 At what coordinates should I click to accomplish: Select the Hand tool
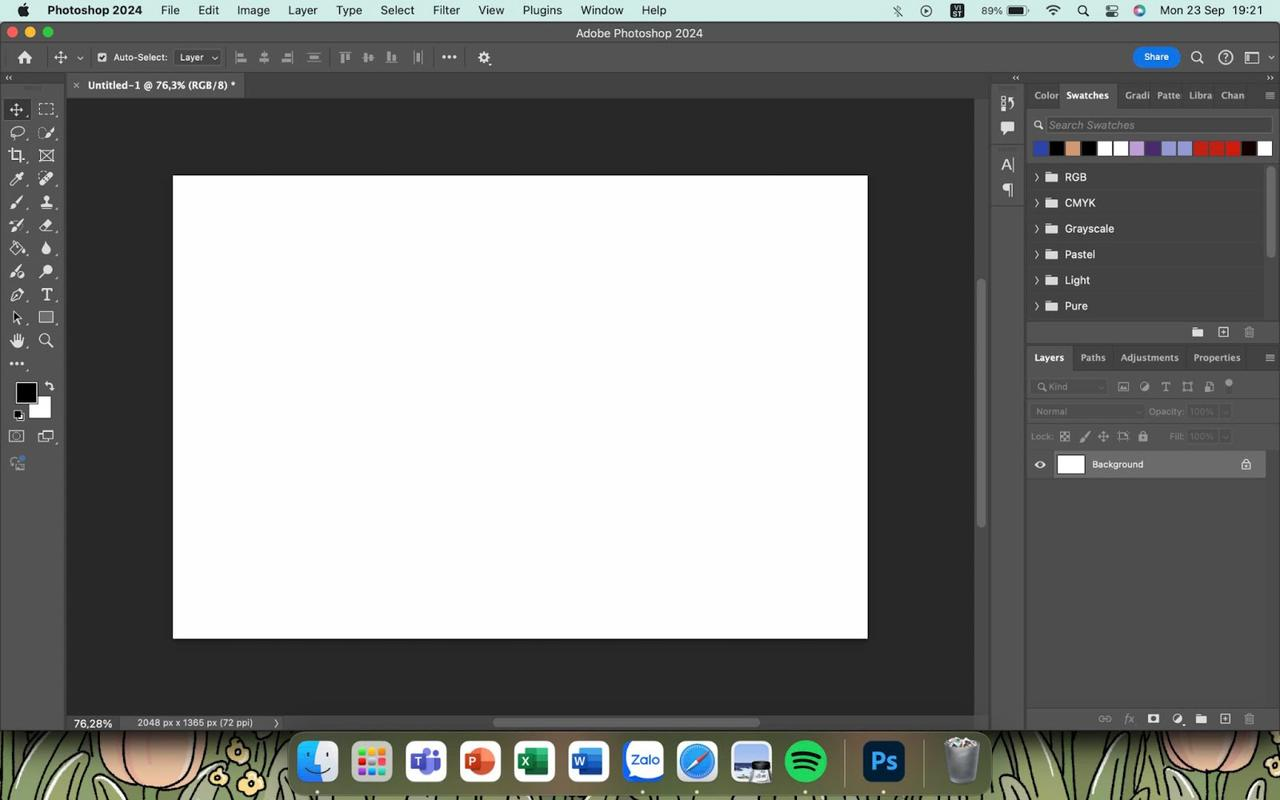tap(17, 341)
